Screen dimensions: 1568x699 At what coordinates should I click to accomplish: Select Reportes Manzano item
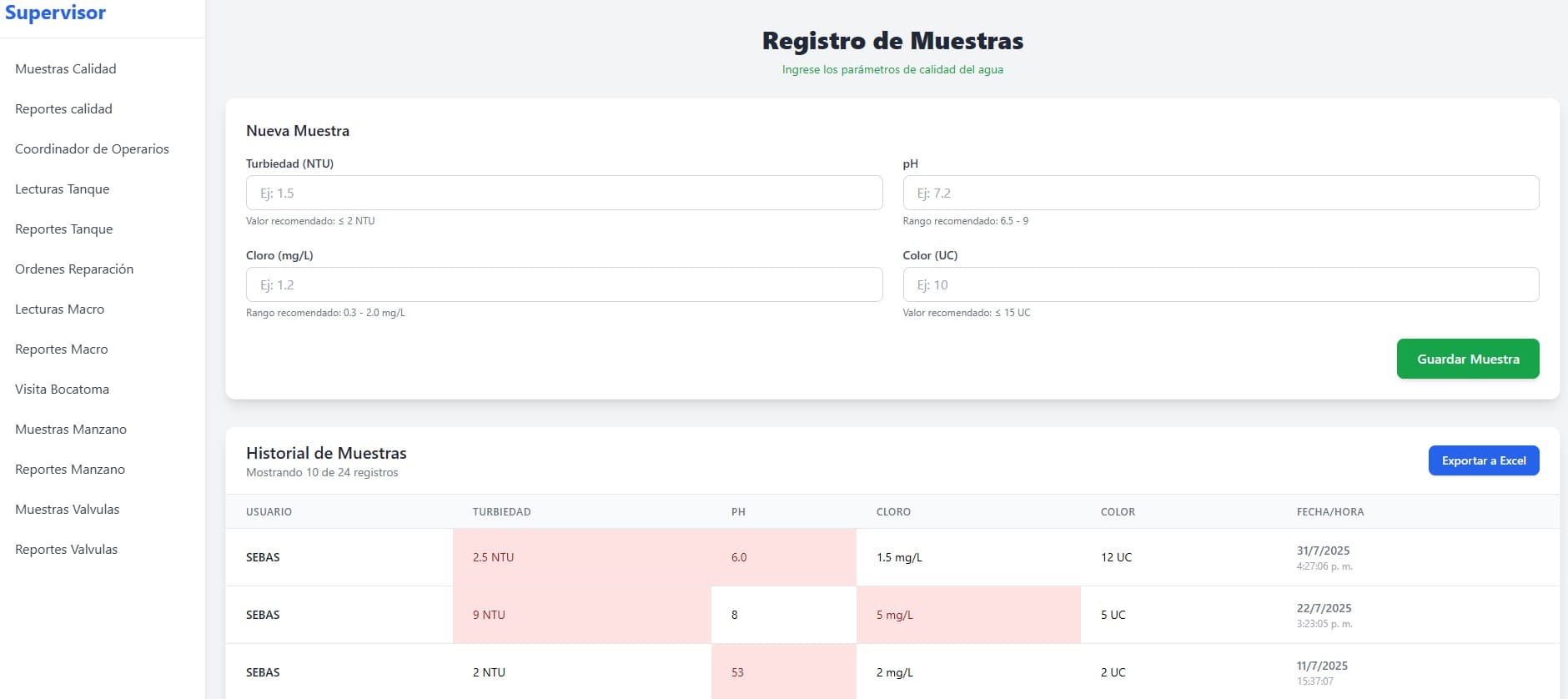pos(70,470)
